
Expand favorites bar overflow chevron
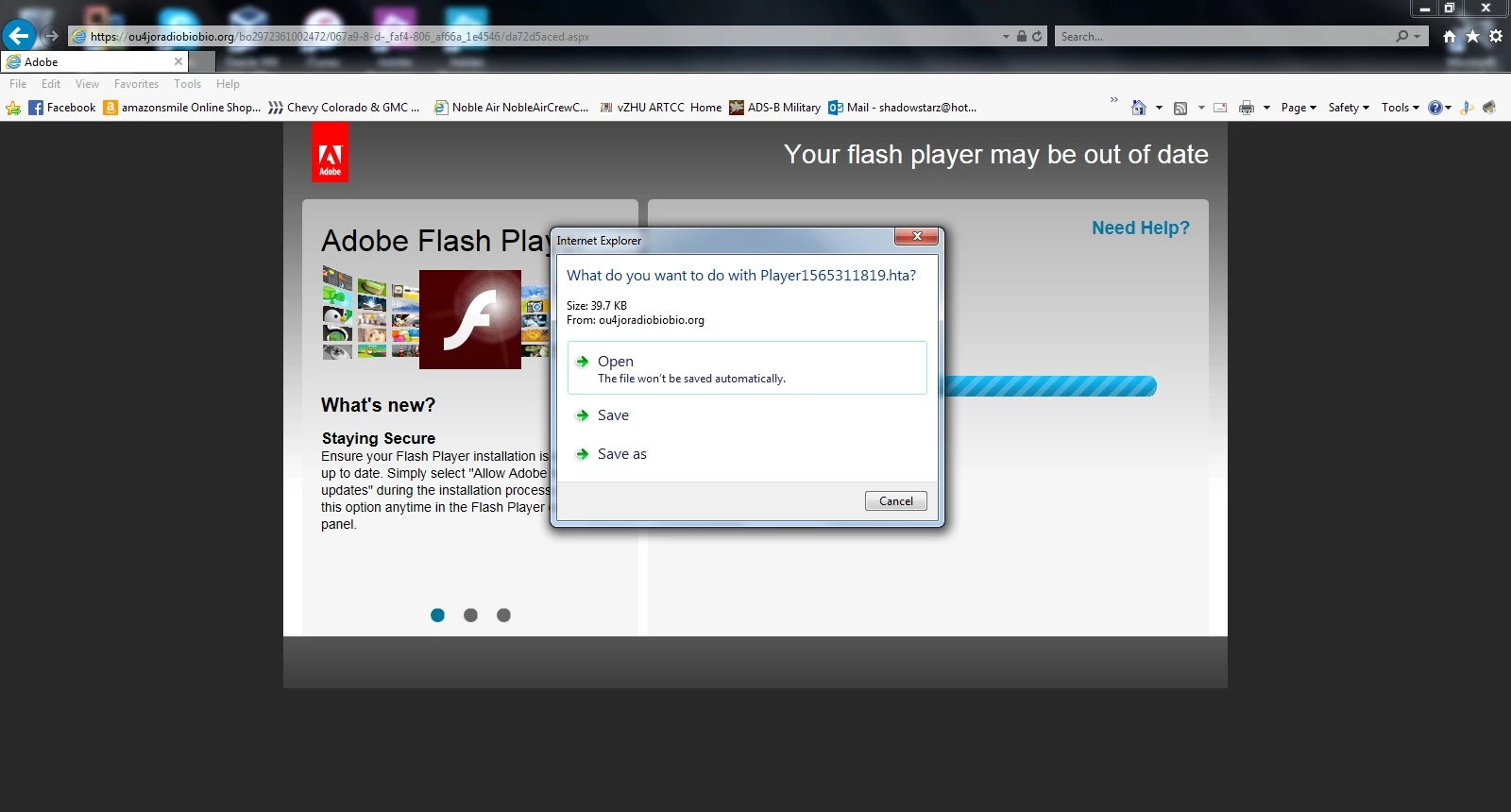coord(1113,100)
